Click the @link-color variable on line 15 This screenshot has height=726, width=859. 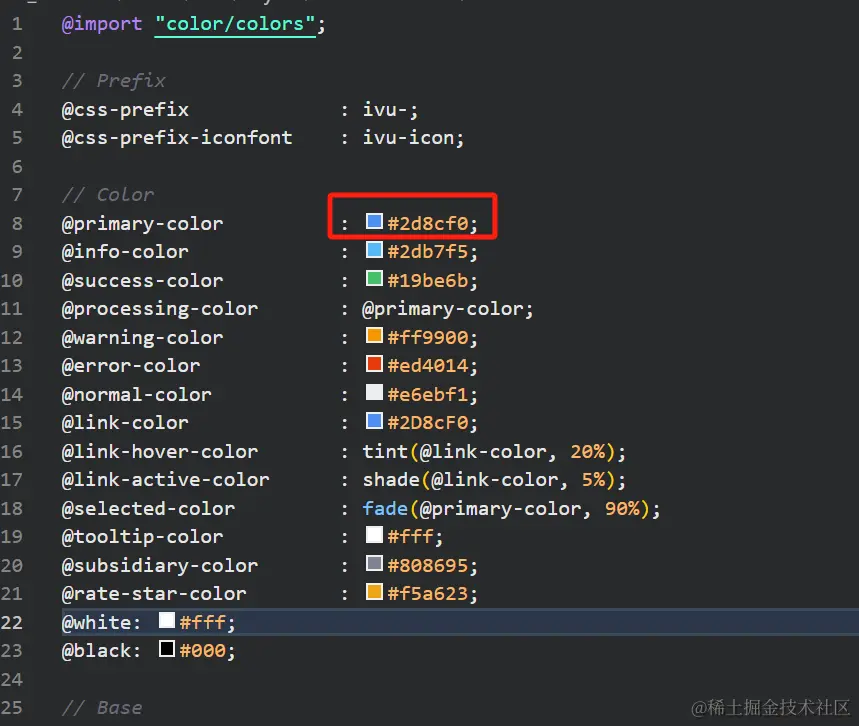click(x=125, y=423)
